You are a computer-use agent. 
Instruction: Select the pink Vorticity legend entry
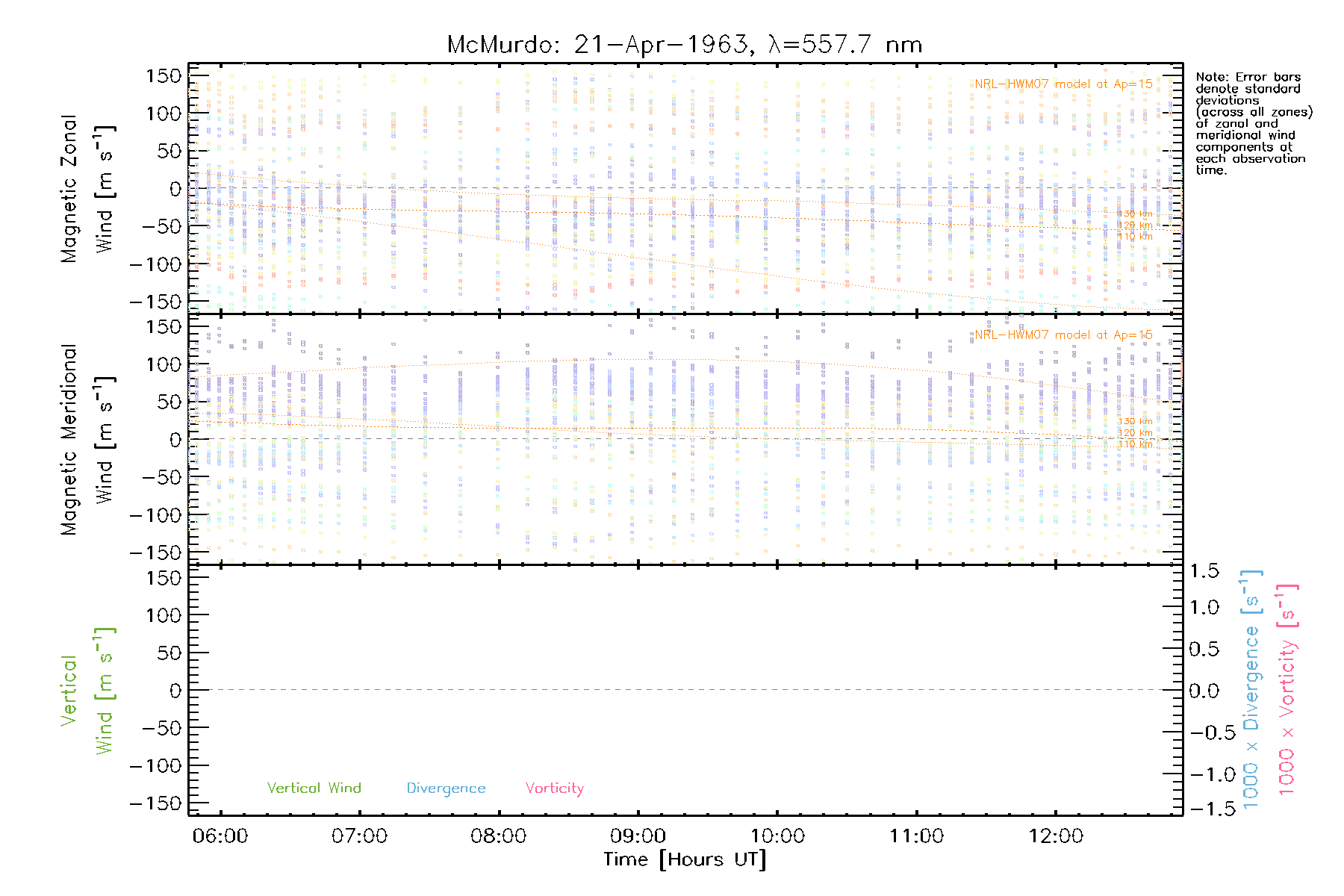click(x=554, y=788)
